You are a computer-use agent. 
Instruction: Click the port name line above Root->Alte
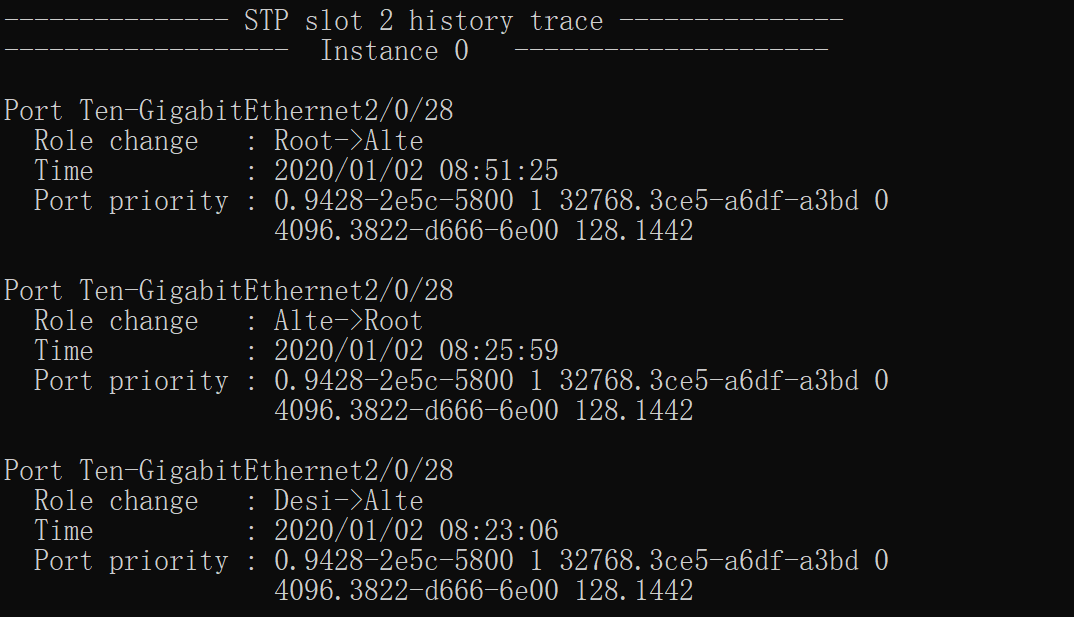coord(229,111)
